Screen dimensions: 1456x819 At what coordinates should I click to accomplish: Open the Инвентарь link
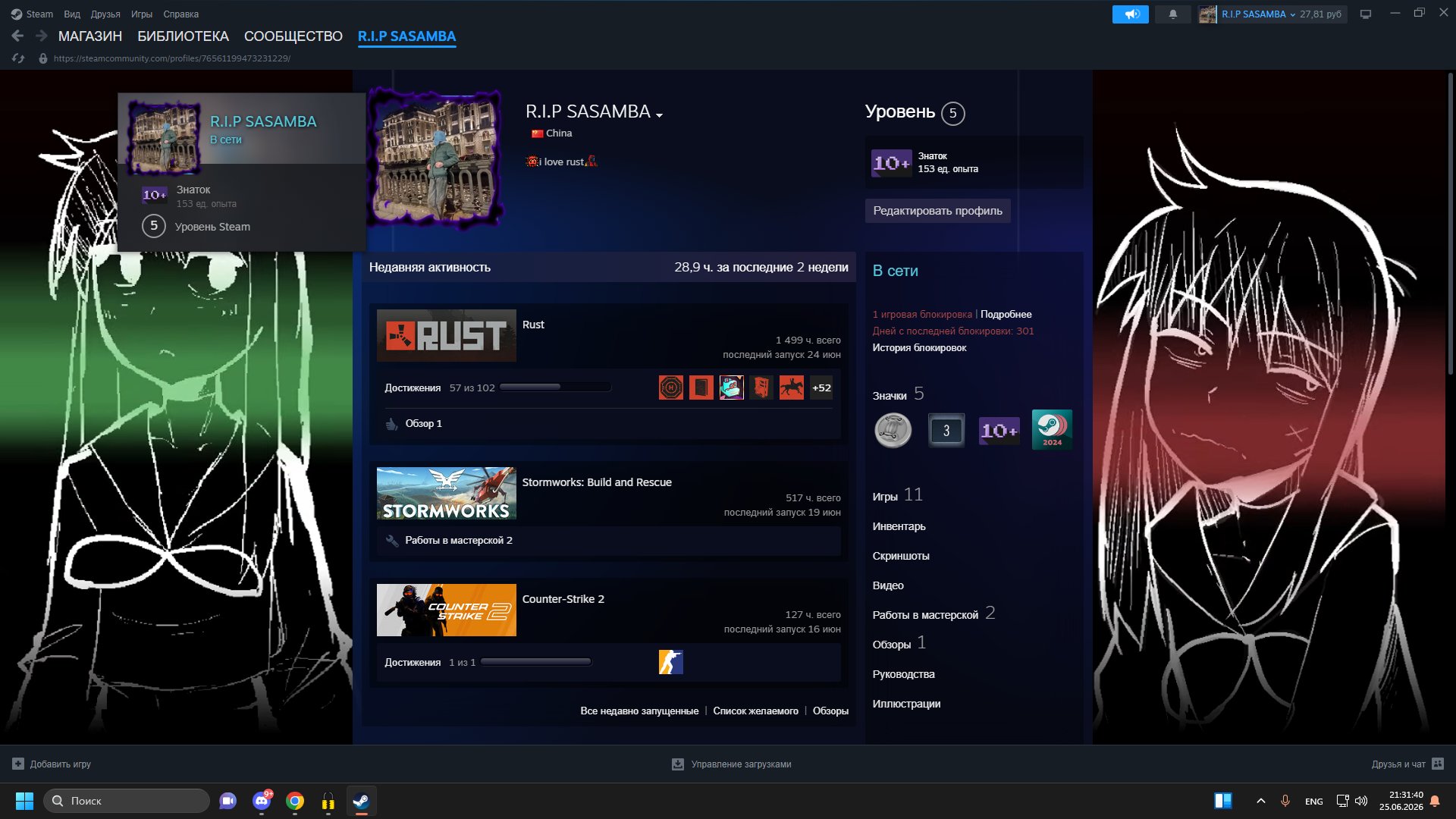point(899,526)
